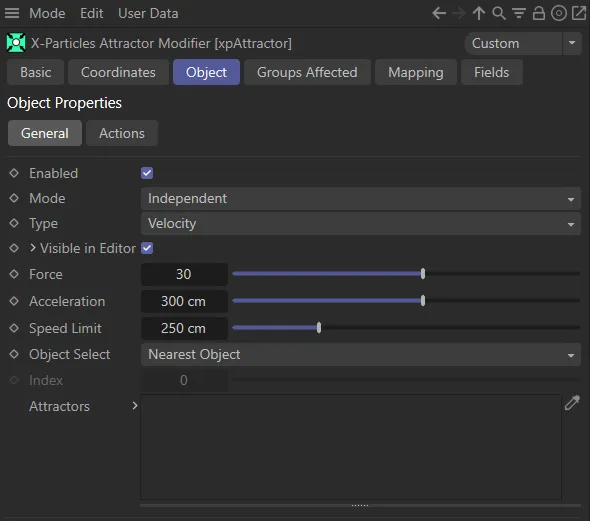Click the Acceleration slider handle
590x521 pixels.
(x=423, y=301)
